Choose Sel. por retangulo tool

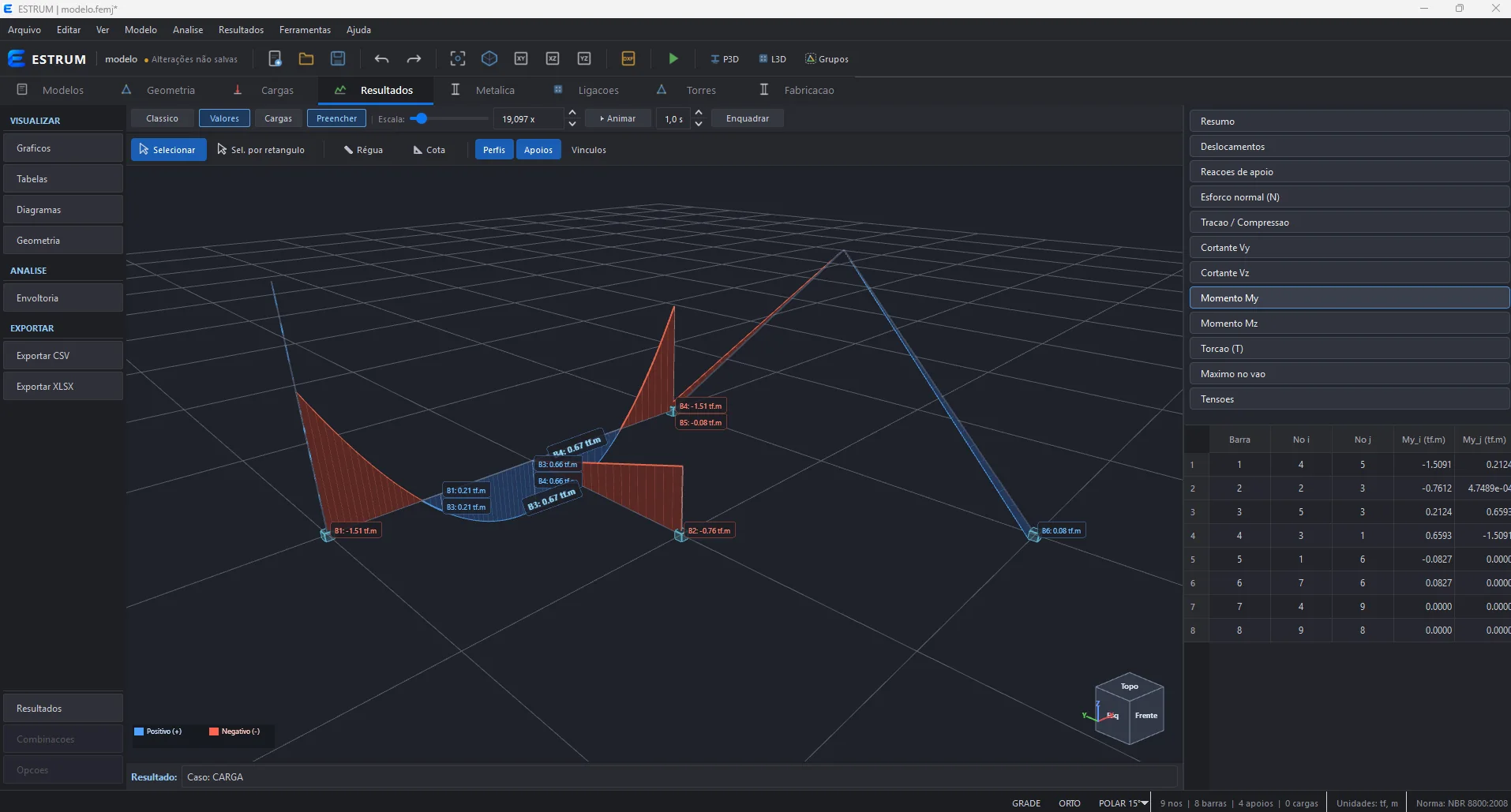261,150
